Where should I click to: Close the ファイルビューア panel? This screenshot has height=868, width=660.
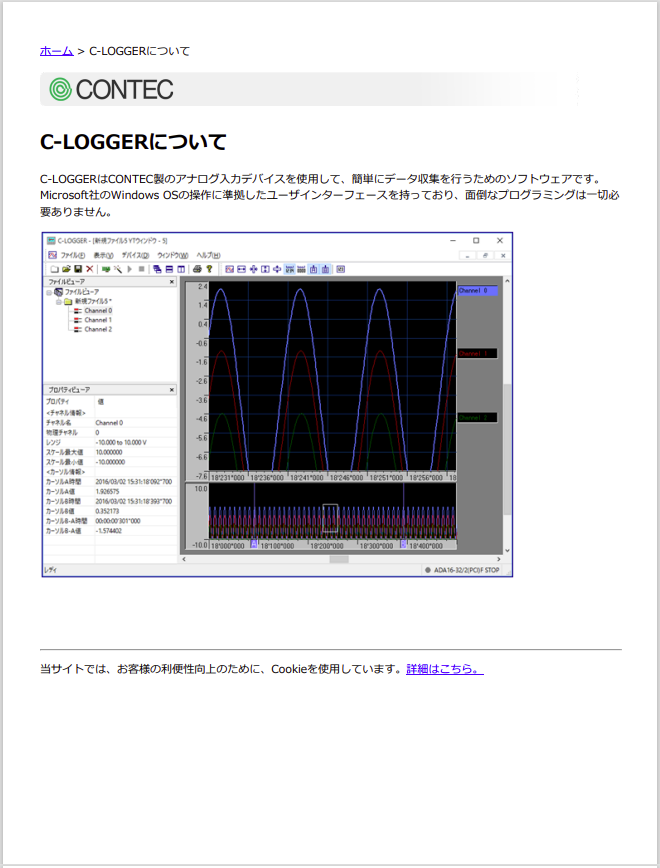pos(171,282)
